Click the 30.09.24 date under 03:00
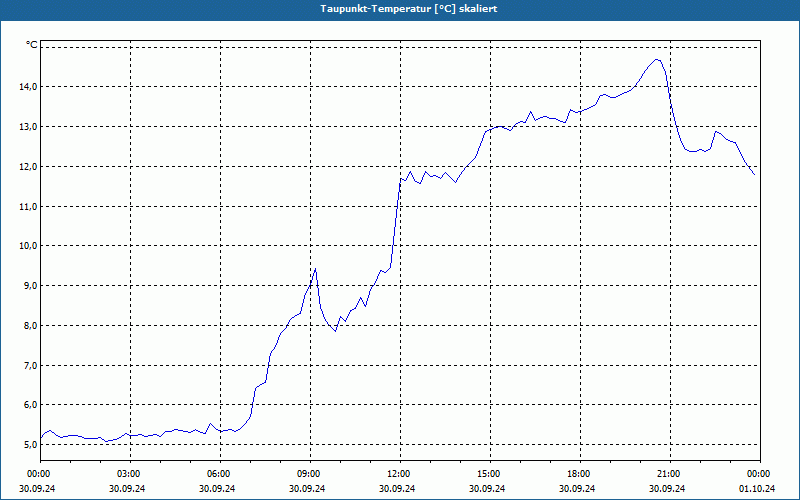 pyautogui.click(x=127, y=488)
